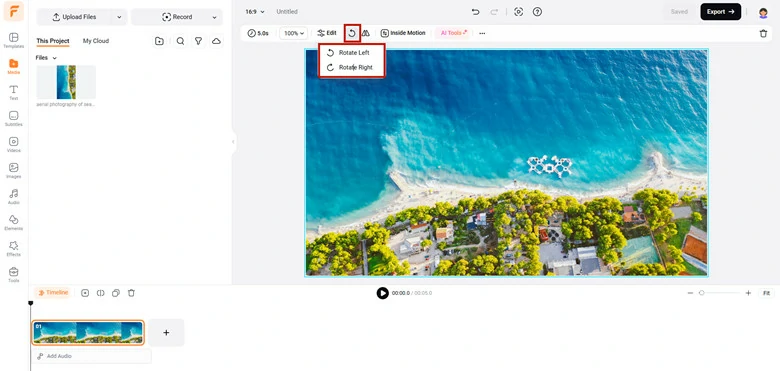Open the Text sidebar panel
The height and width of the screenshot is (371, 780).
pos(13,93)
